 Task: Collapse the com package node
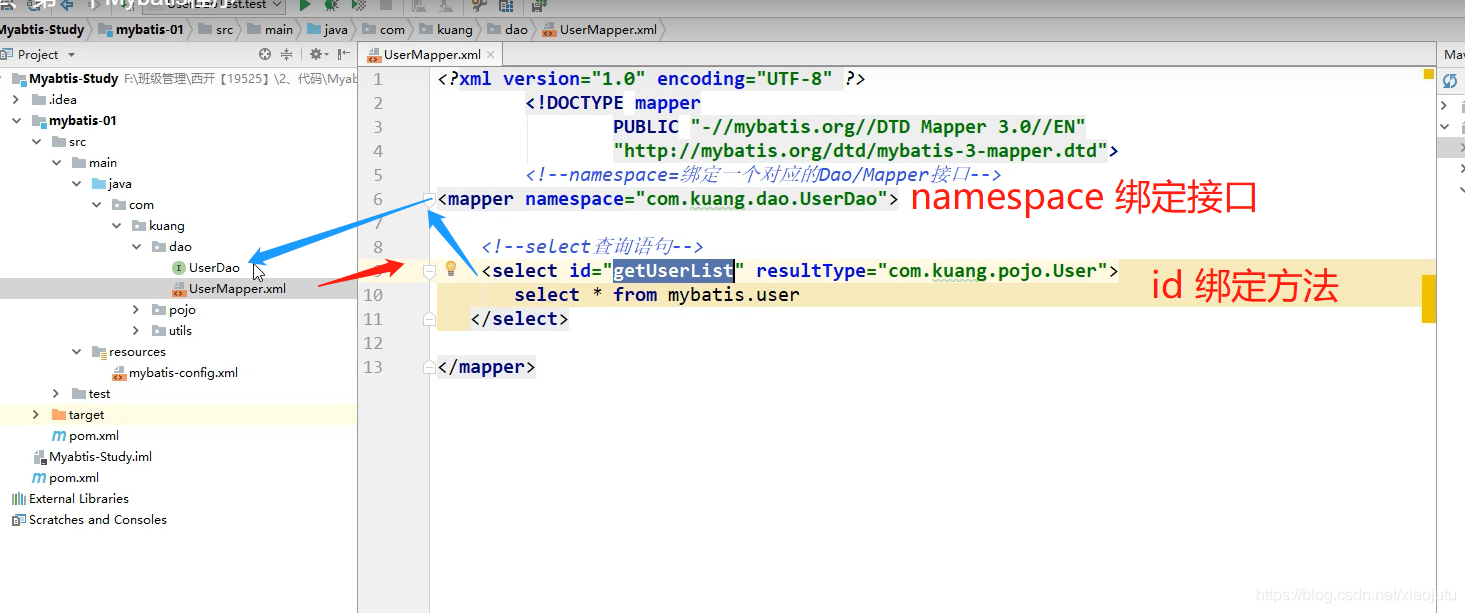97,204
